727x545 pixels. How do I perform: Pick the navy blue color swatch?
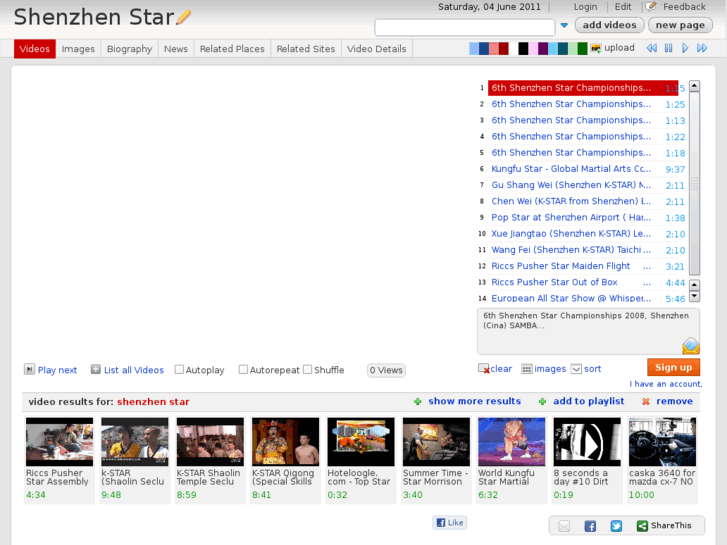(484, 48)
